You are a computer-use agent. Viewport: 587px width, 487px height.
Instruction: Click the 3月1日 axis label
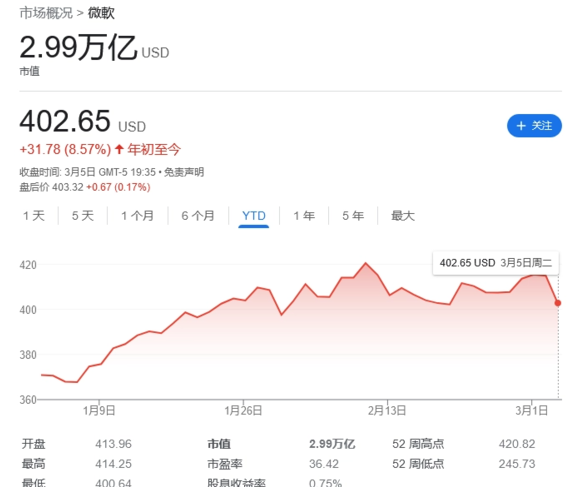tap(532, 411)
